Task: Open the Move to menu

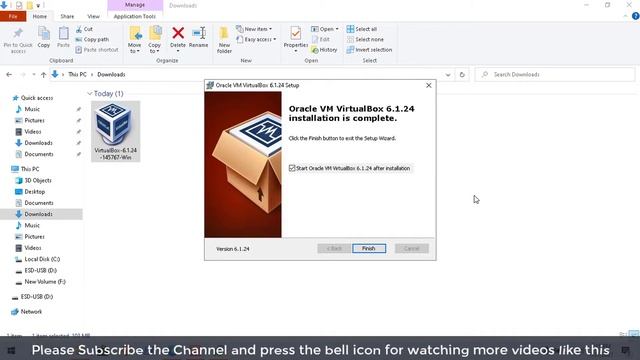Action: (134, 40)
